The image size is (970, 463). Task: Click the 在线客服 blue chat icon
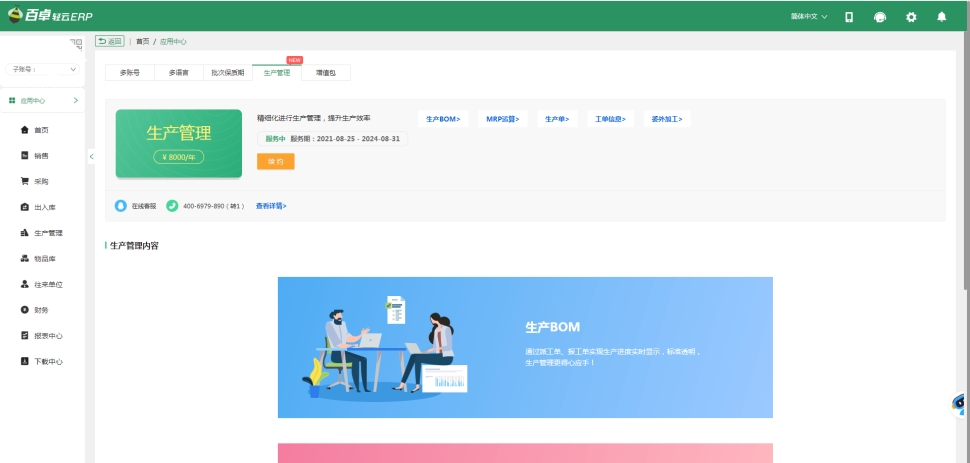point(121,206)
